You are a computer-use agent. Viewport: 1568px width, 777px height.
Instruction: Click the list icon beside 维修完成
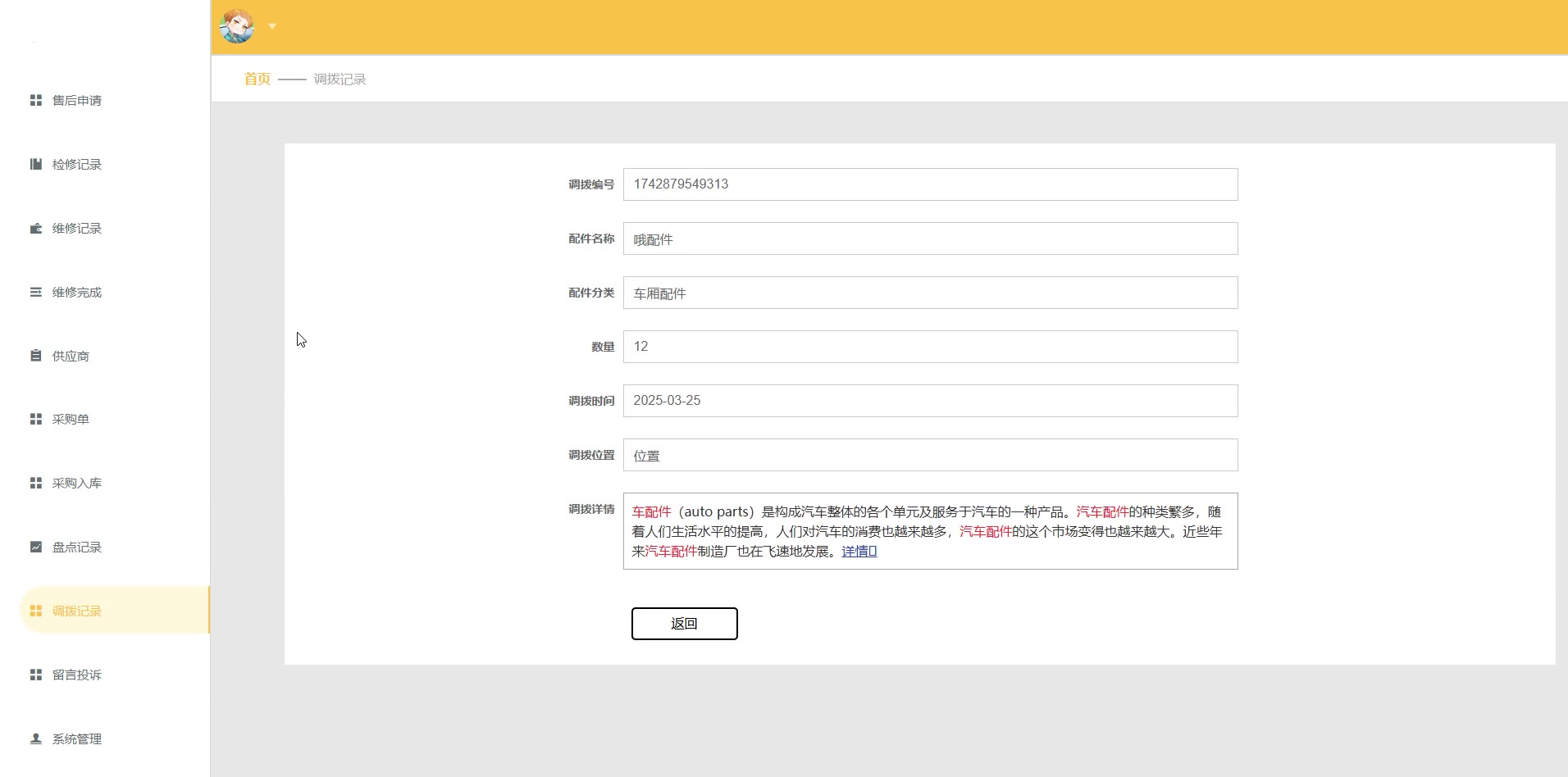pyautogui.click(x=36, y=292)
